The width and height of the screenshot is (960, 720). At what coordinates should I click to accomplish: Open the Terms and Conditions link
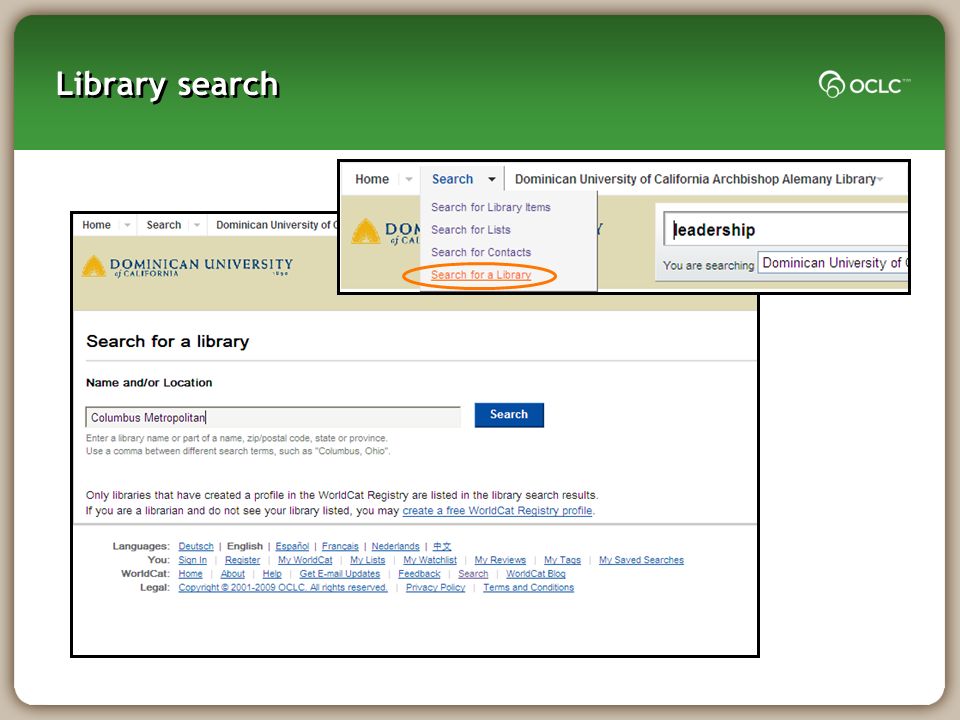[x=528, y=588]
